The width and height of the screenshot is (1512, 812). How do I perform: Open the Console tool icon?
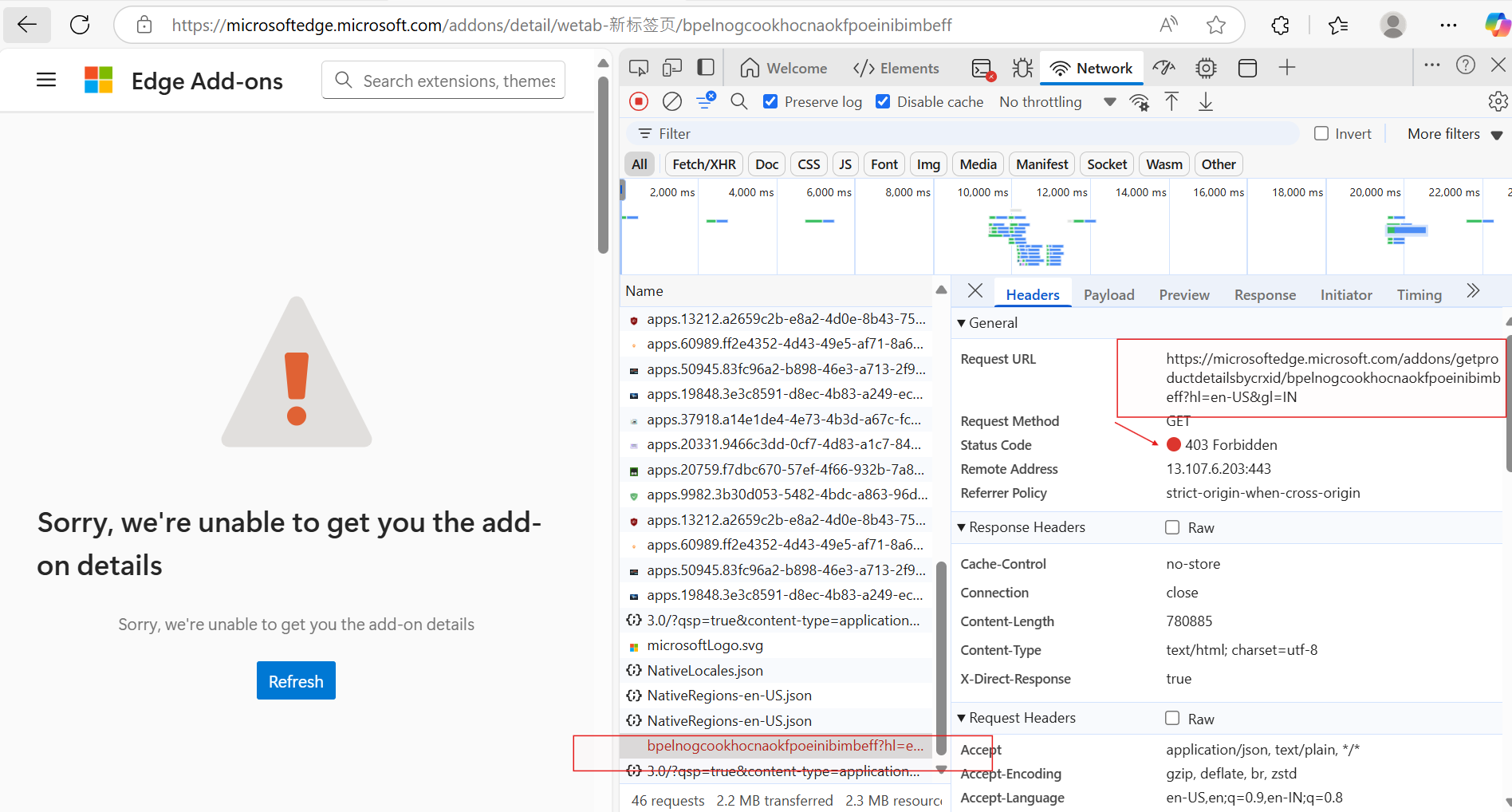tap(983, 69)
